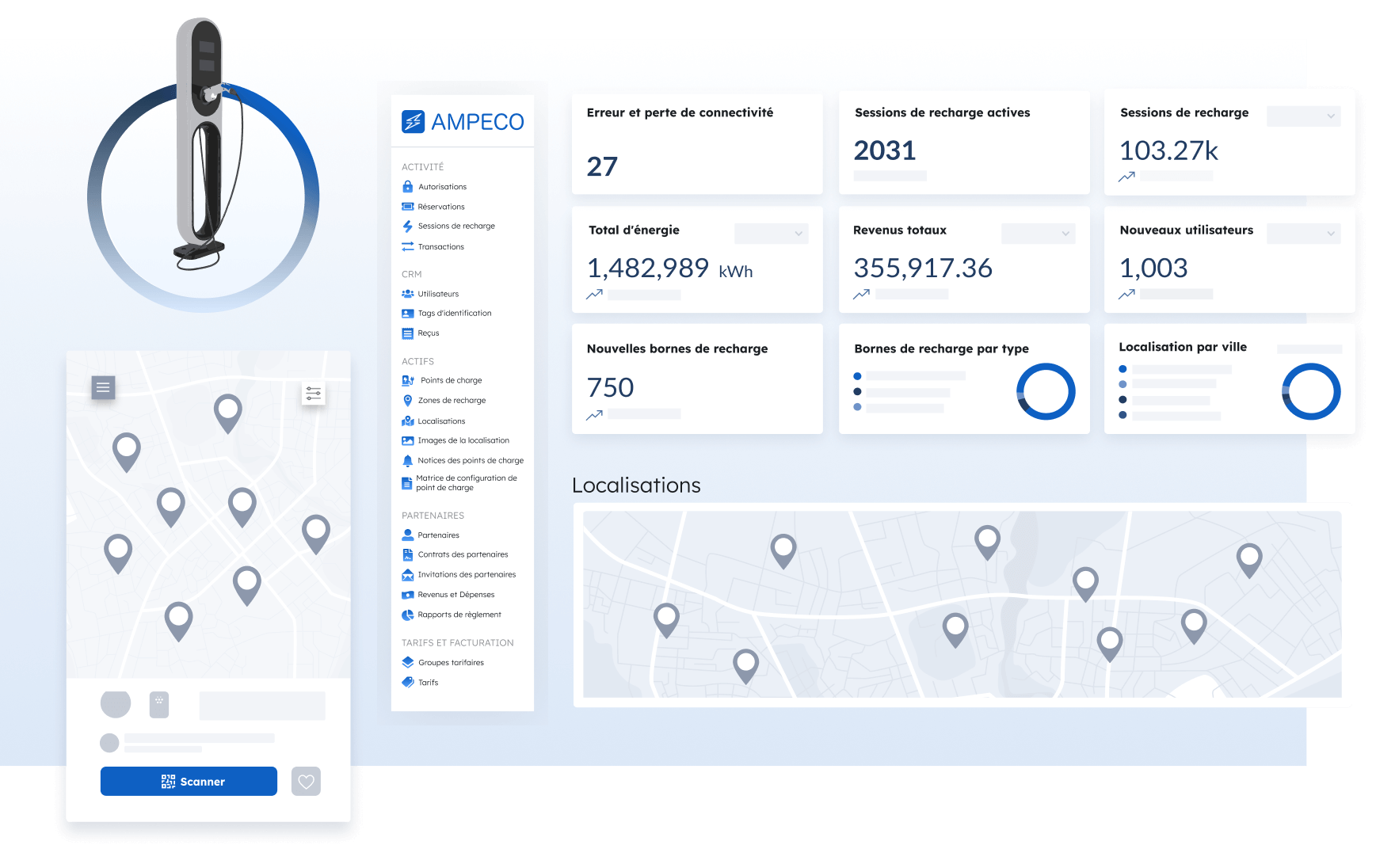
Task: Click the Localisation par ville donut chart
Action: coord(1311,391)
